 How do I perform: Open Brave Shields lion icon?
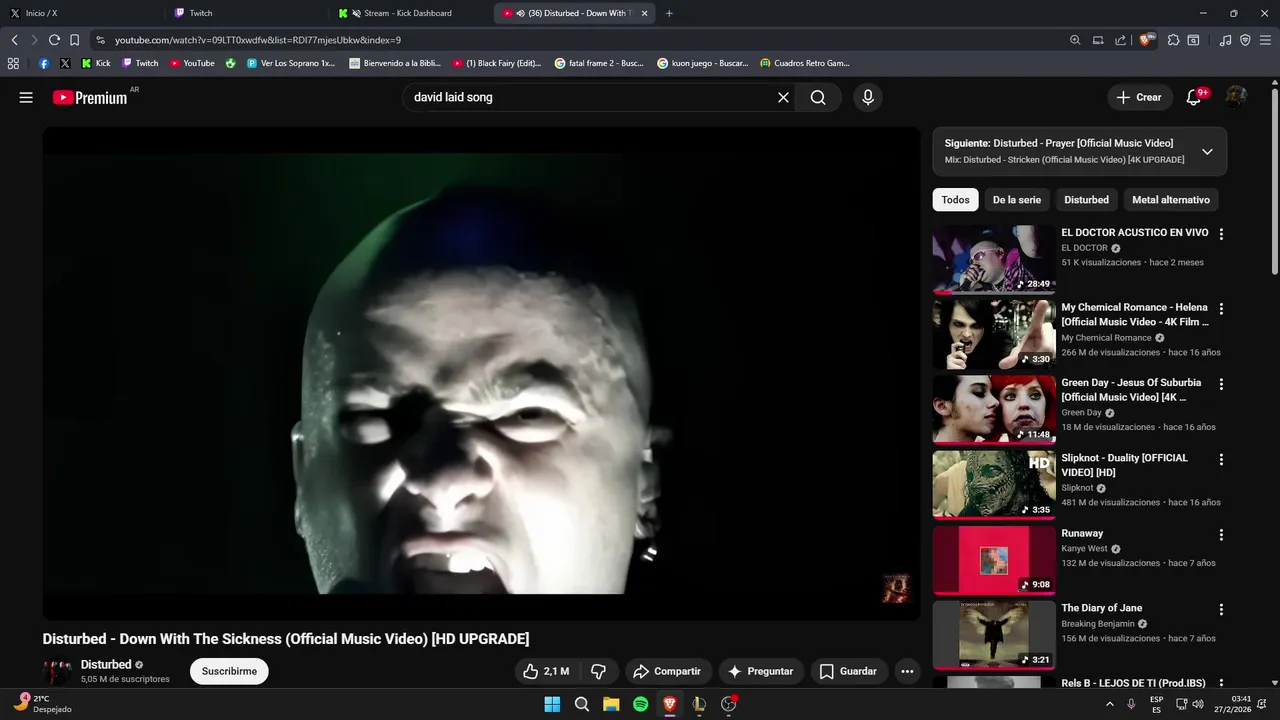[1146, 40]
